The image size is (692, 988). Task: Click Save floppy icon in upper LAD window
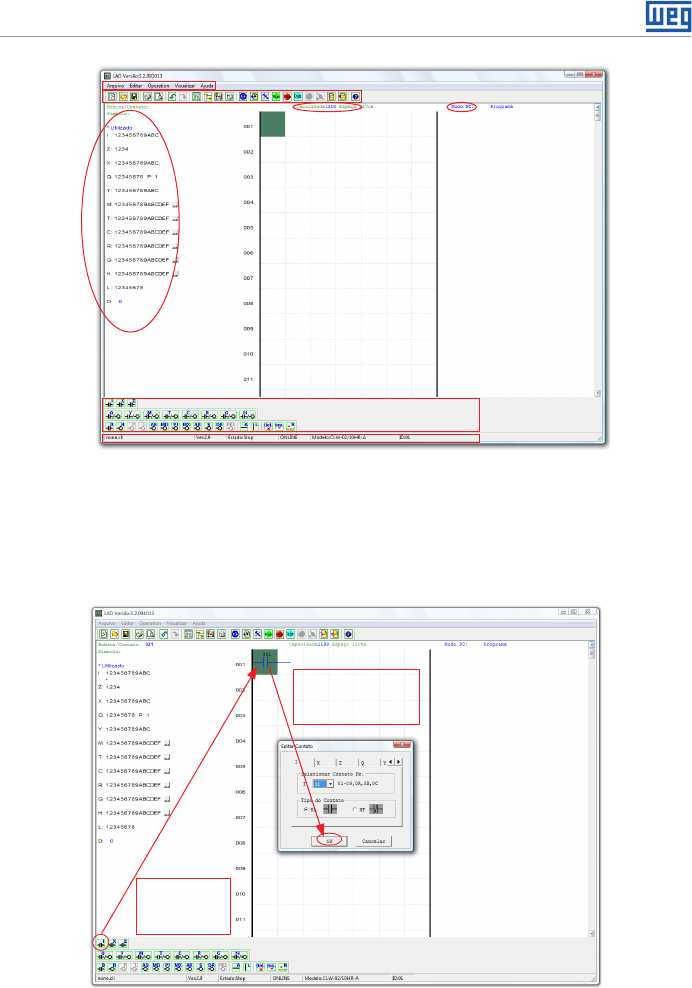[x=134, y=96]
